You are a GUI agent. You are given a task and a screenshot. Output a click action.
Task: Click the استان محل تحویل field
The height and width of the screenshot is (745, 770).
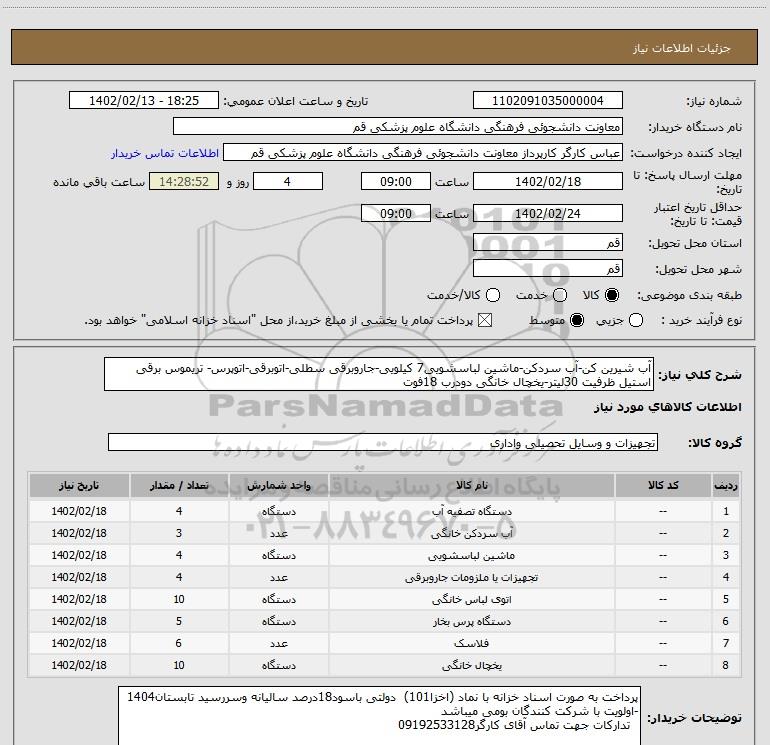pyautogui.click(x=548, y=242)
